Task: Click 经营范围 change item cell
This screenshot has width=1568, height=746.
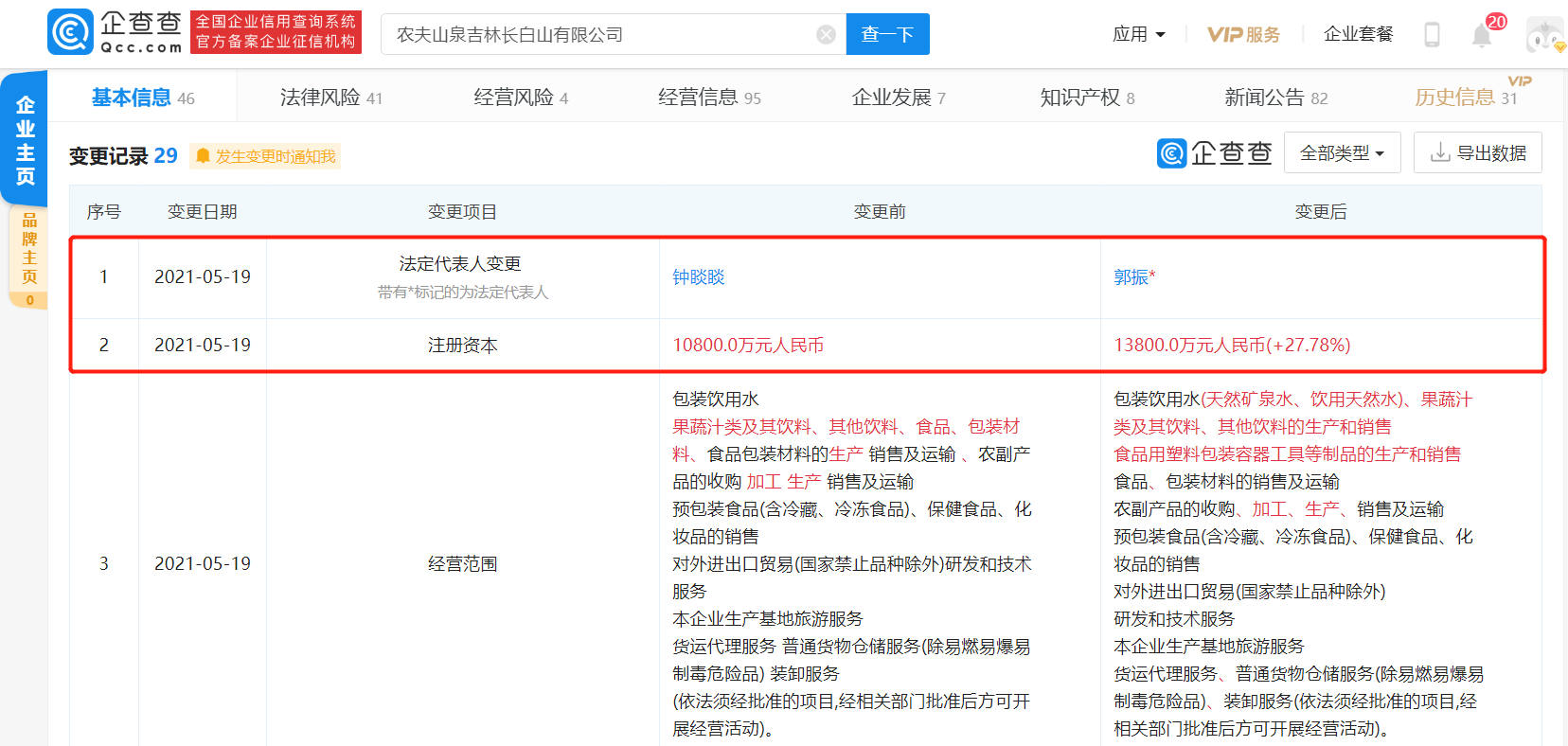Action: click(462, 564)
